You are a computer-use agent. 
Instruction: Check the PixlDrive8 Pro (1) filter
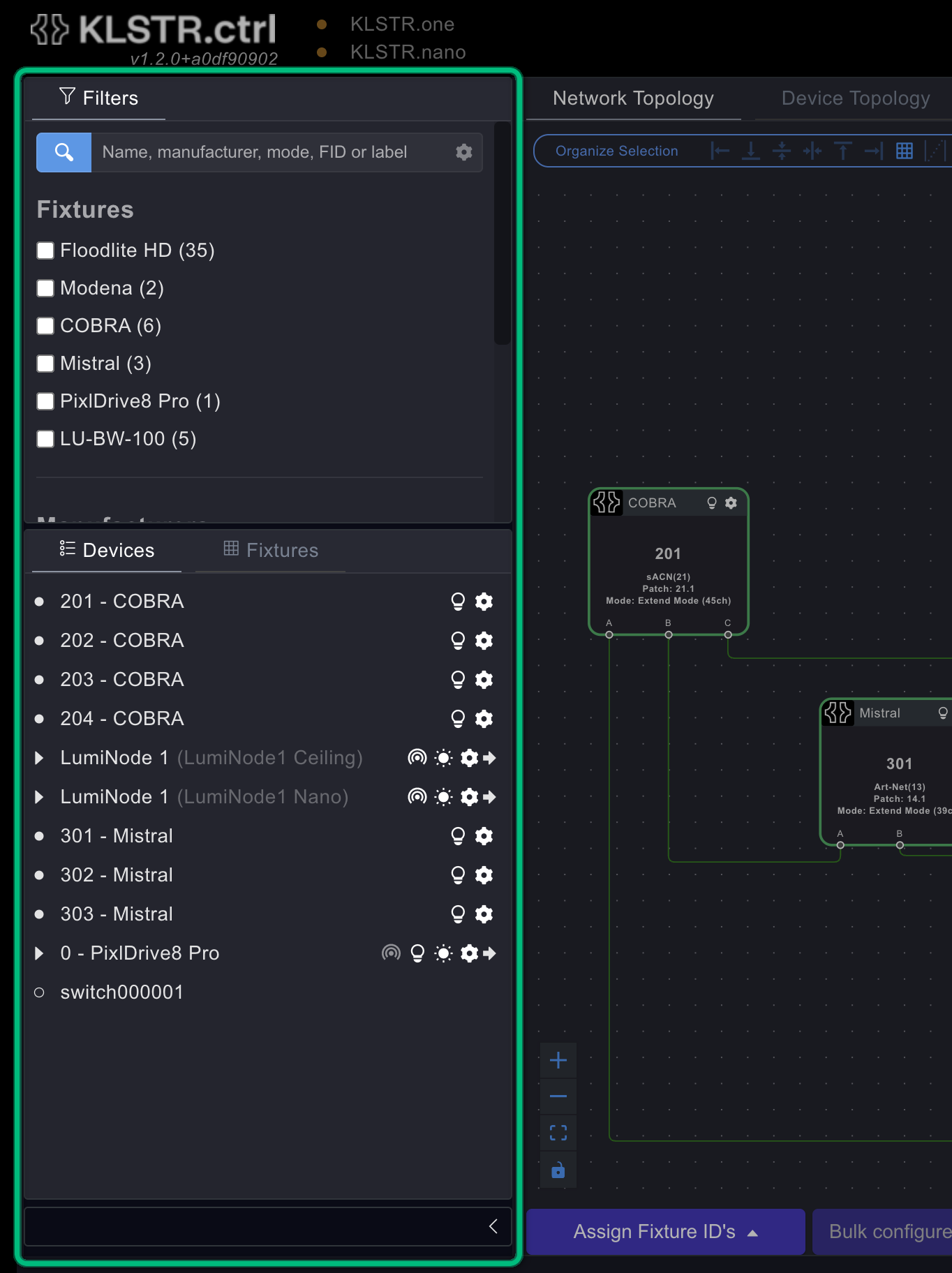point(45,401)
